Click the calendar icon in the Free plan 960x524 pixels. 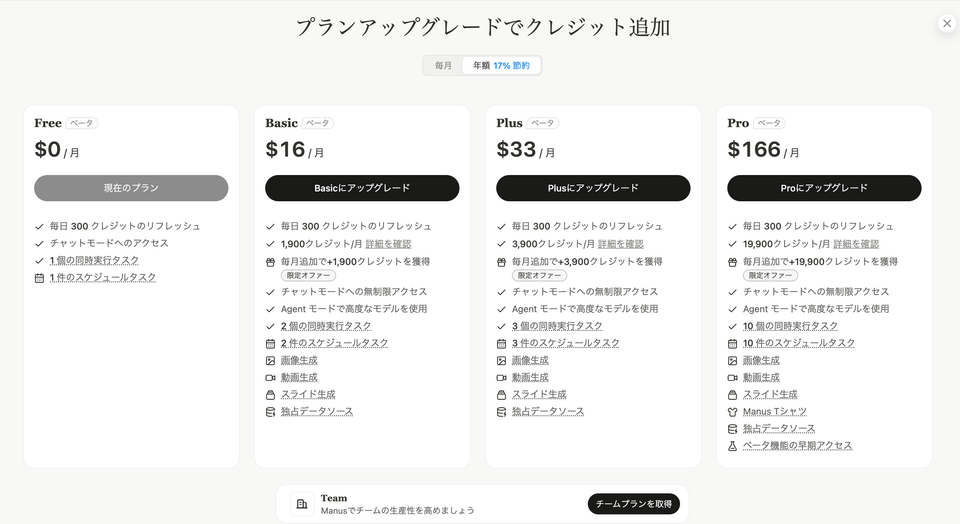[x=39, y=277]
